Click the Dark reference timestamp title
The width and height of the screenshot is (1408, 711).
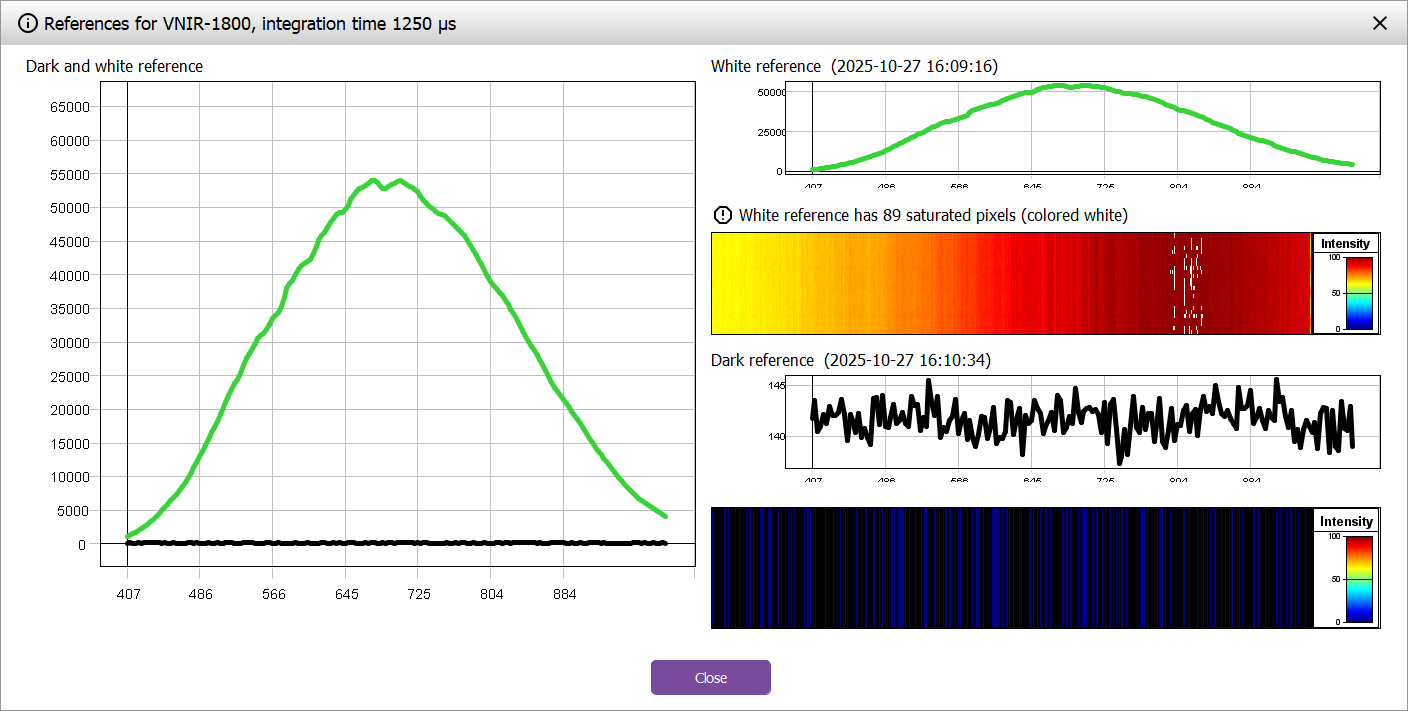pos(850,360)
